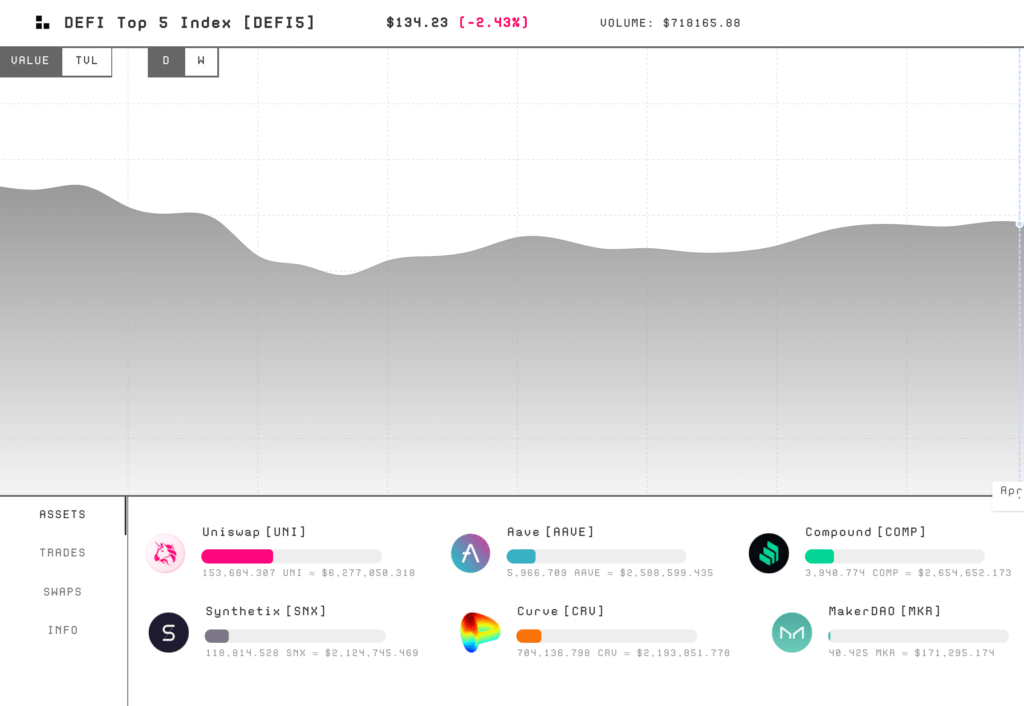Click the Compound token icon
The image size is (1024, 706).
click(x=769, y=553)
